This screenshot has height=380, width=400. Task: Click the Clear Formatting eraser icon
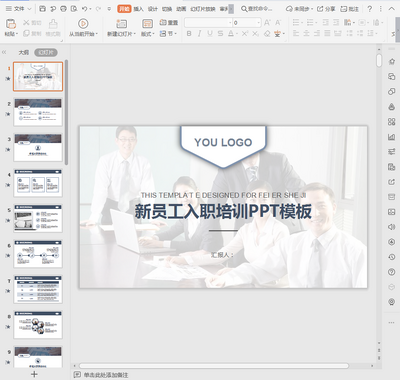267,34
